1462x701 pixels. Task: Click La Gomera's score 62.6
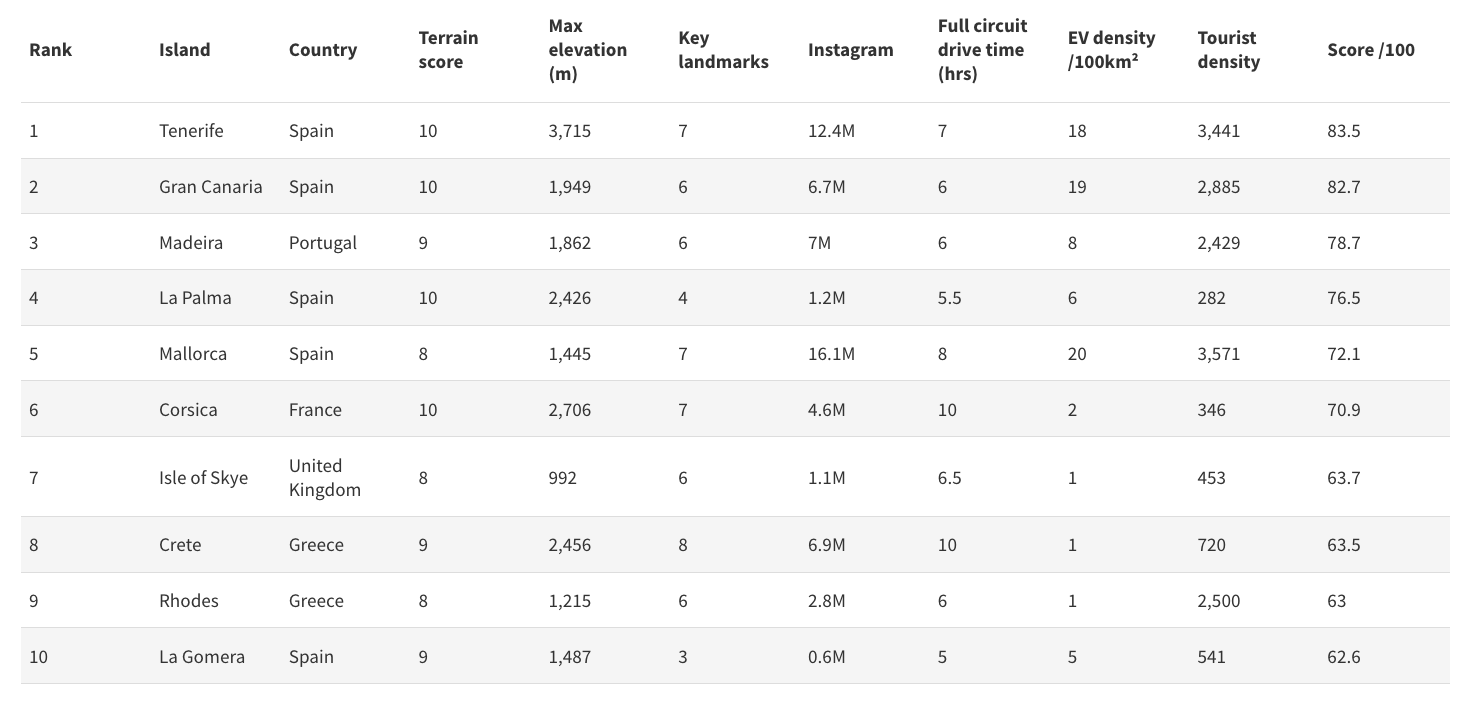(x=1344, y=657)
